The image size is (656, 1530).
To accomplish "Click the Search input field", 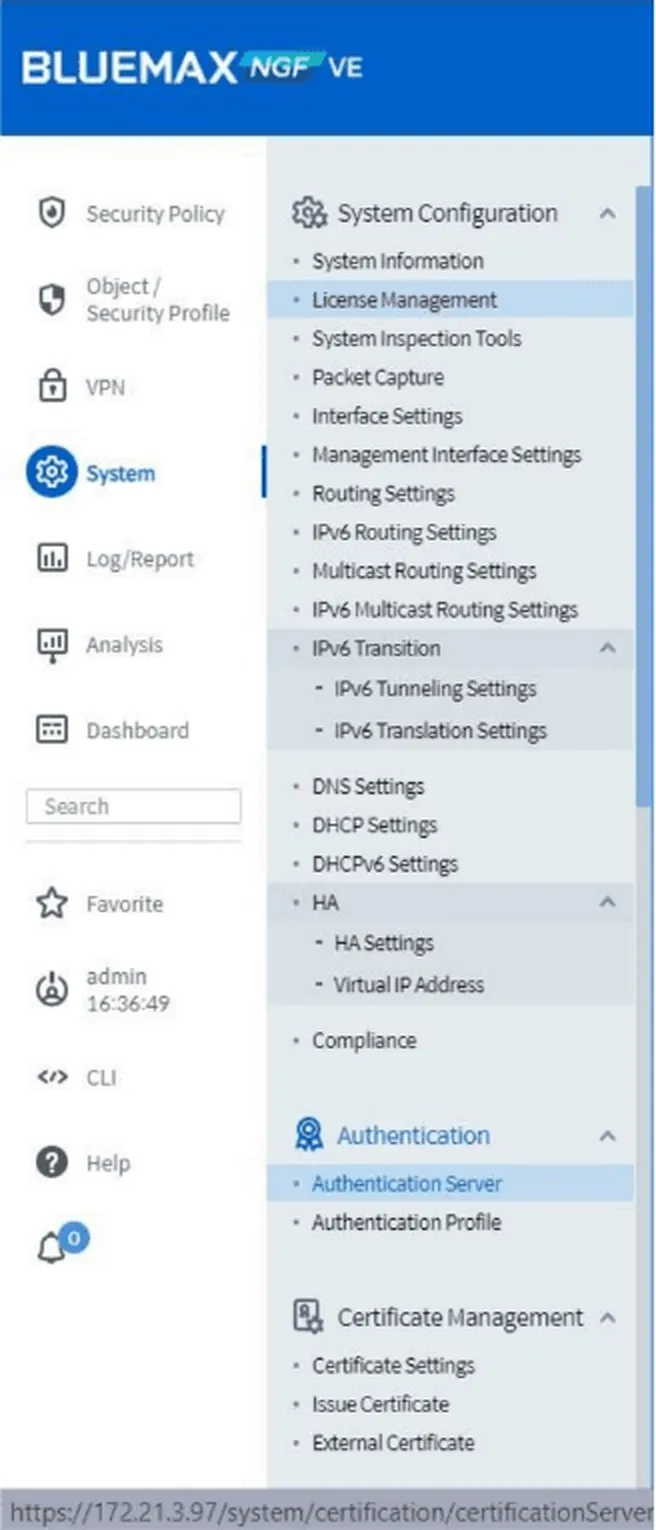I will 133,806.
